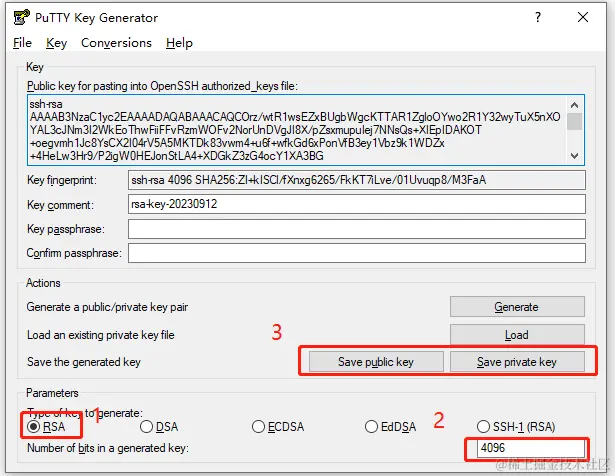The width and height of the screenshot is (615, 476).
Task: Close the PuTTY Key Generator window
Action: click(x=583, y=17)
